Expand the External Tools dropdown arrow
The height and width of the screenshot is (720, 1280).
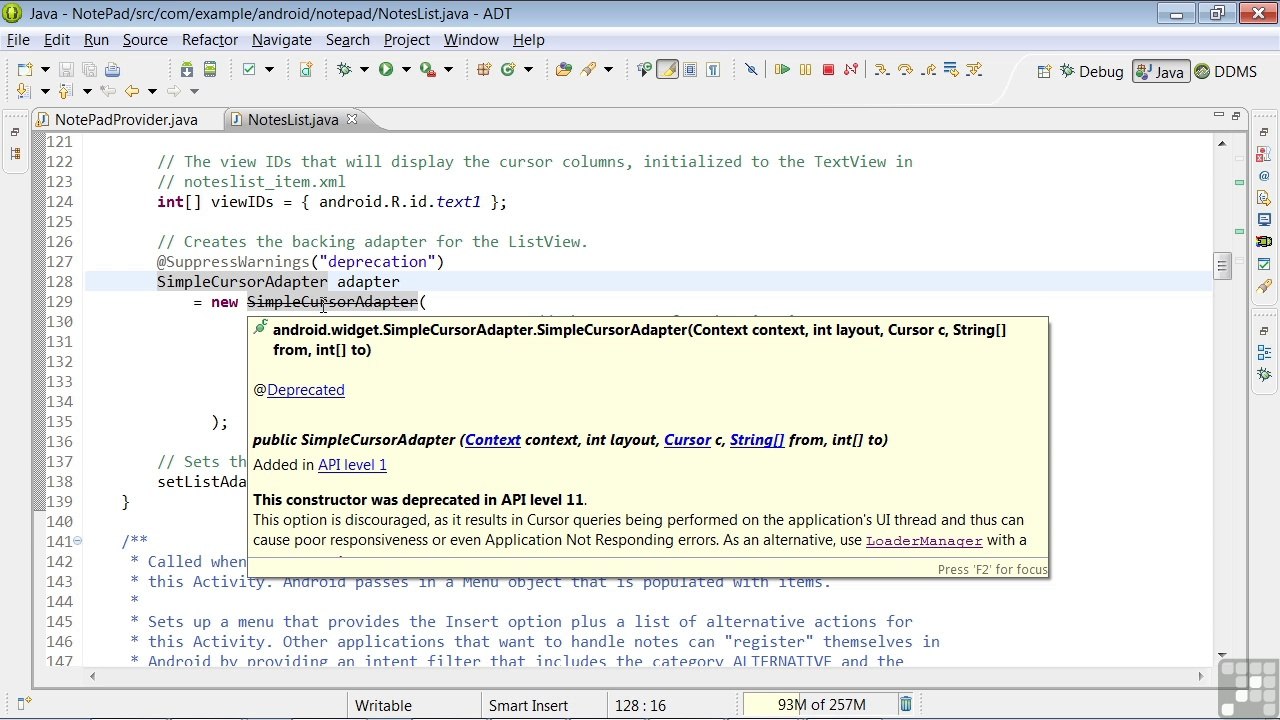[x=448, y=69]
